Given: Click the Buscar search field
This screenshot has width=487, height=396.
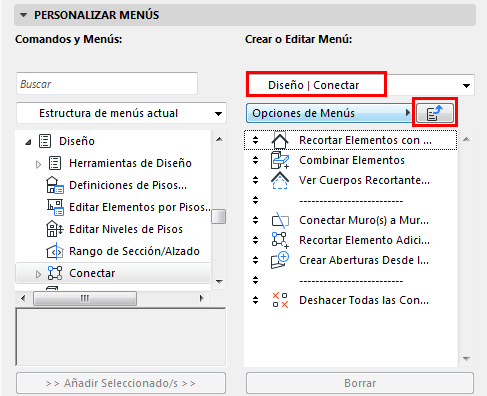Looking at the screenshot, I should [x=107, y=84].
